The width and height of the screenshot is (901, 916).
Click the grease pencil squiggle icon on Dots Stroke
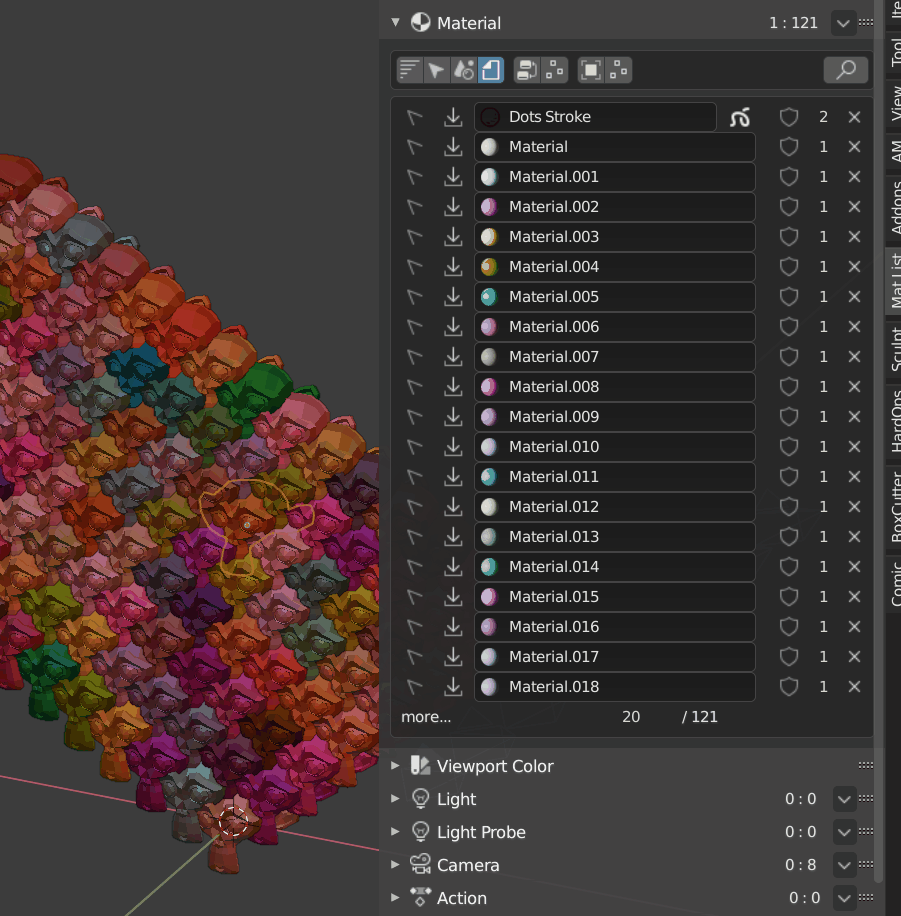[740, 117]
